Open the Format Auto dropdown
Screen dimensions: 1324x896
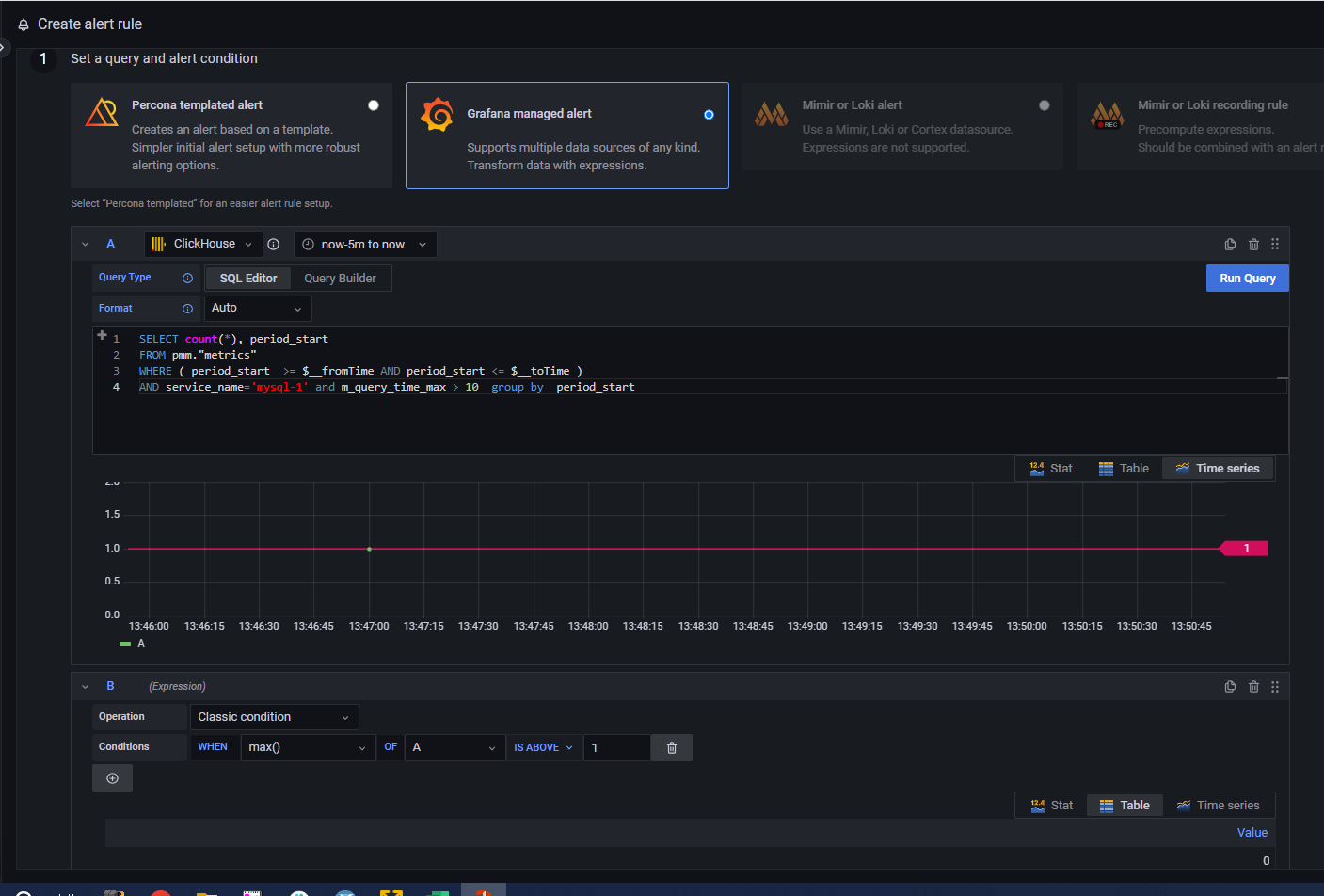click(257, 309)
